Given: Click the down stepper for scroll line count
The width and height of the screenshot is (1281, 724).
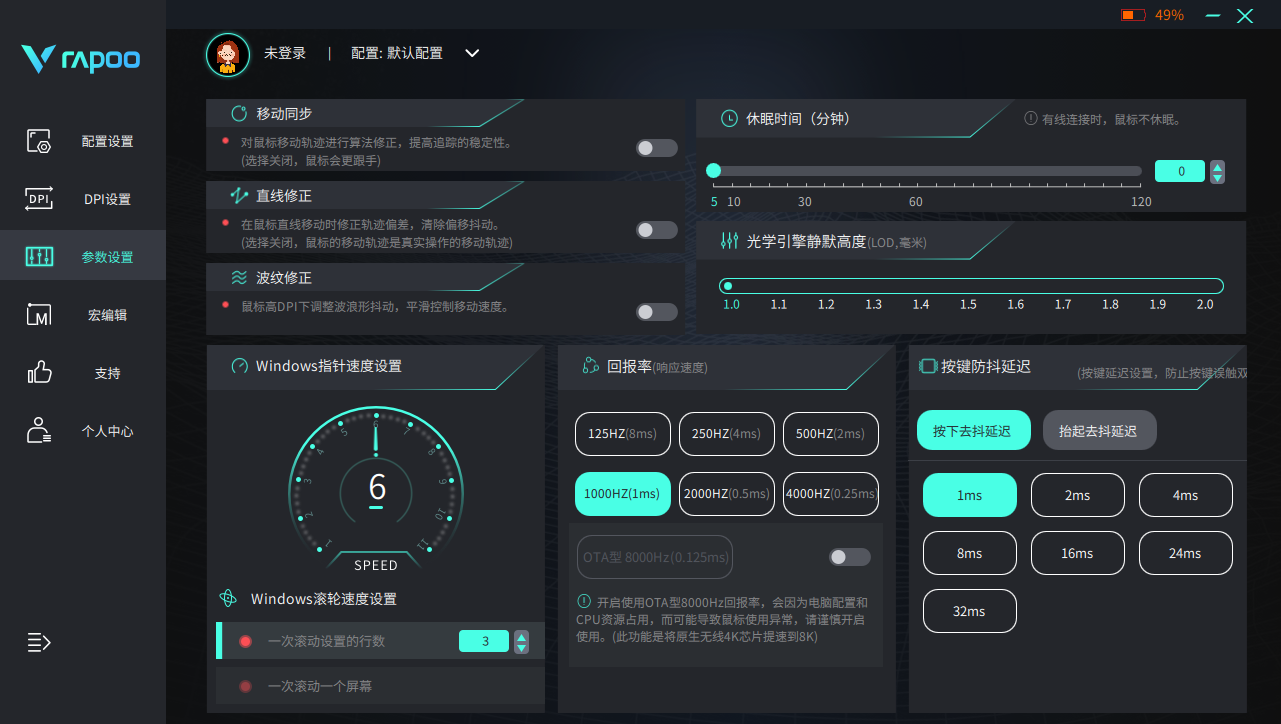Looking at the screenshot, I should click(x=521, y=647).
